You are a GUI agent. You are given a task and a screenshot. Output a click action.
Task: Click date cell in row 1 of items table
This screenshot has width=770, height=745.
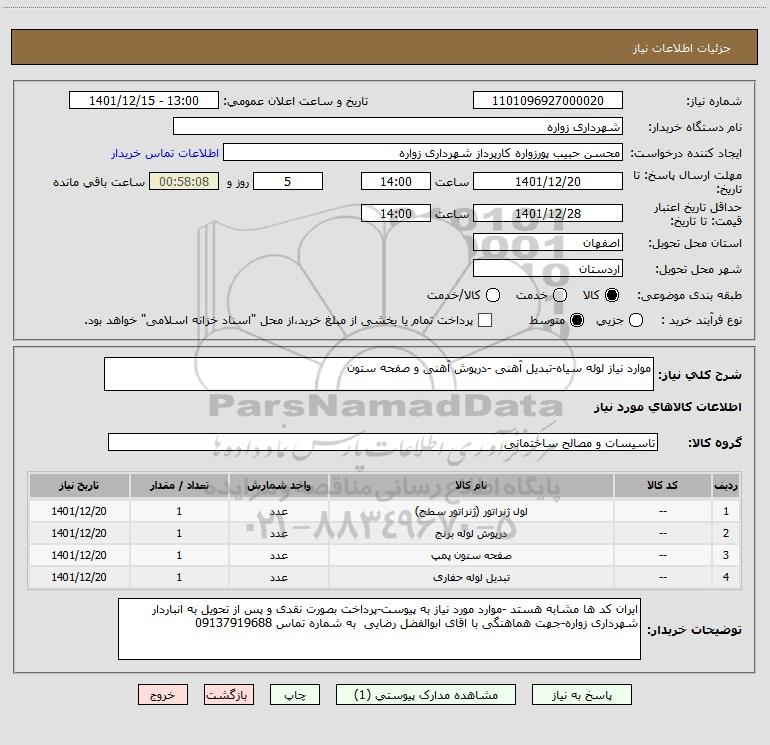pyautogui.click(x=79, y=511)
